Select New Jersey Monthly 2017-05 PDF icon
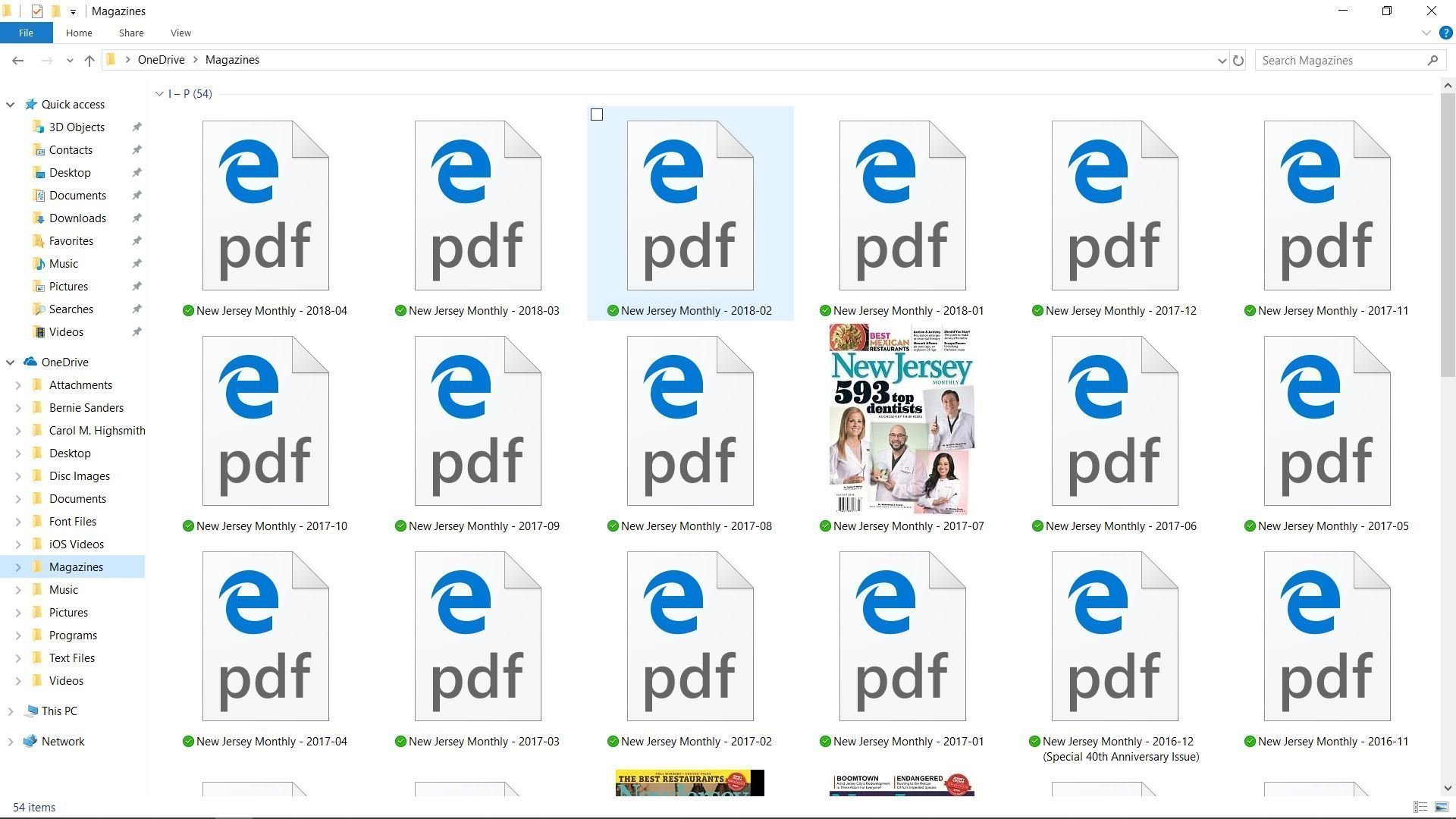Viewport: 1456px width, 819px height. 1327,421
